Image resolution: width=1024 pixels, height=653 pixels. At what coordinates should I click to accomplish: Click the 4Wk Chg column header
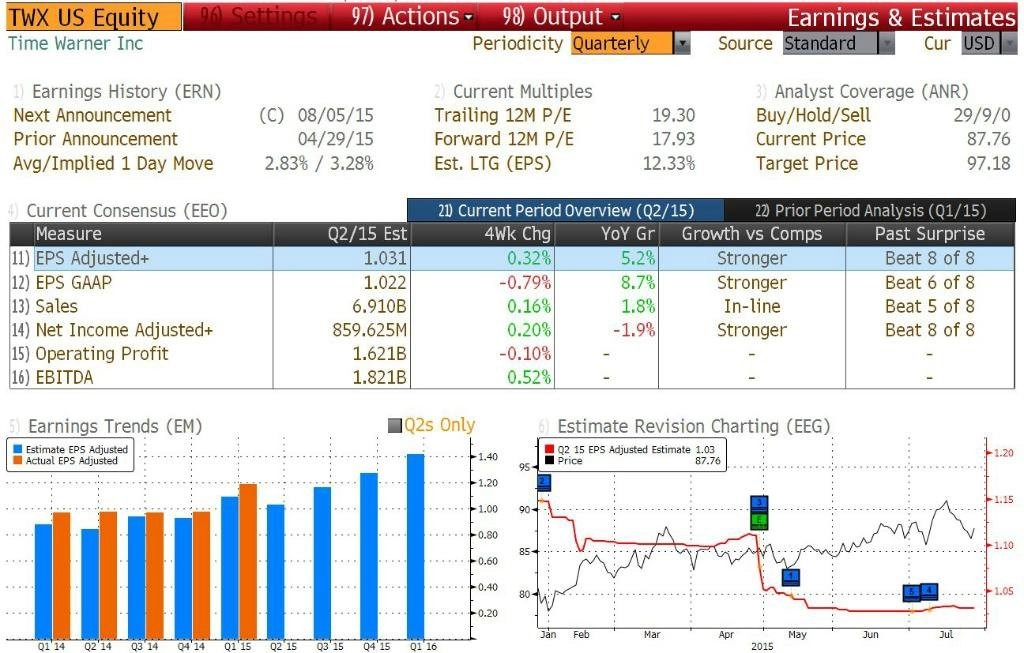(x=483, y=234)
